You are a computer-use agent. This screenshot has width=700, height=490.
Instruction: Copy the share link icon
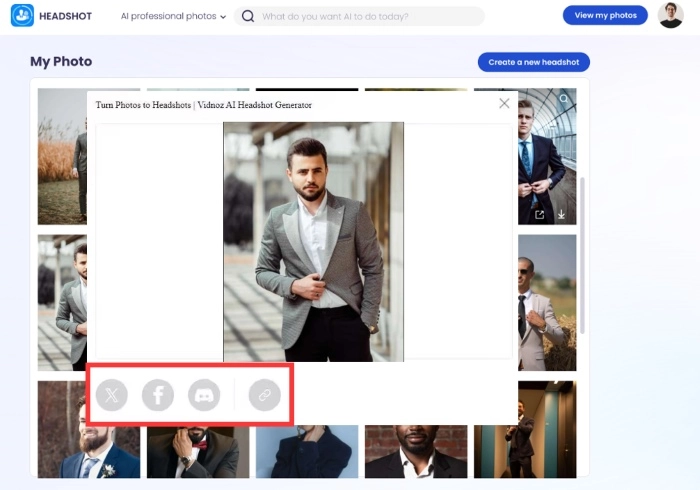coord(265,395)
